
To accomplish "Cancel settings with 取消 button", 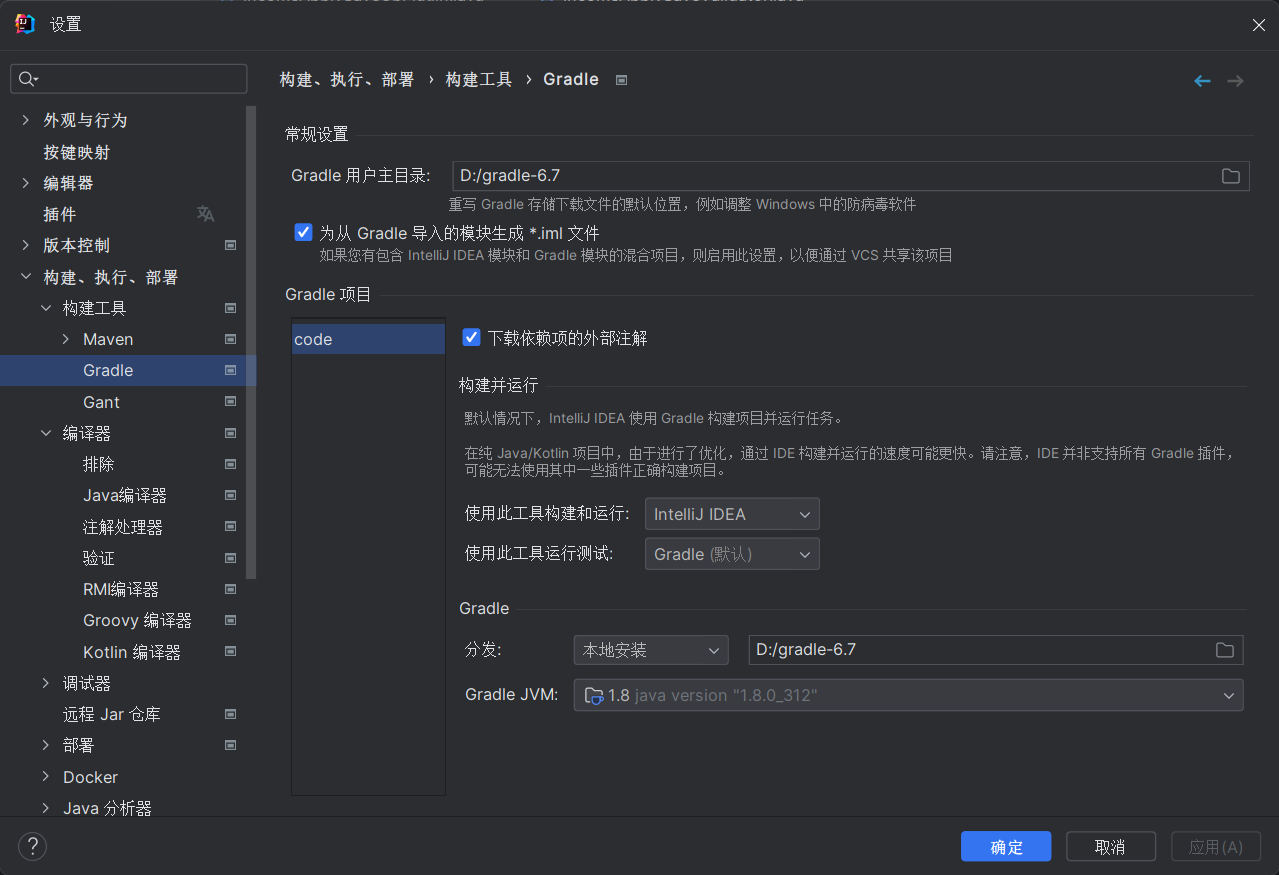I will pos(1111,847).
